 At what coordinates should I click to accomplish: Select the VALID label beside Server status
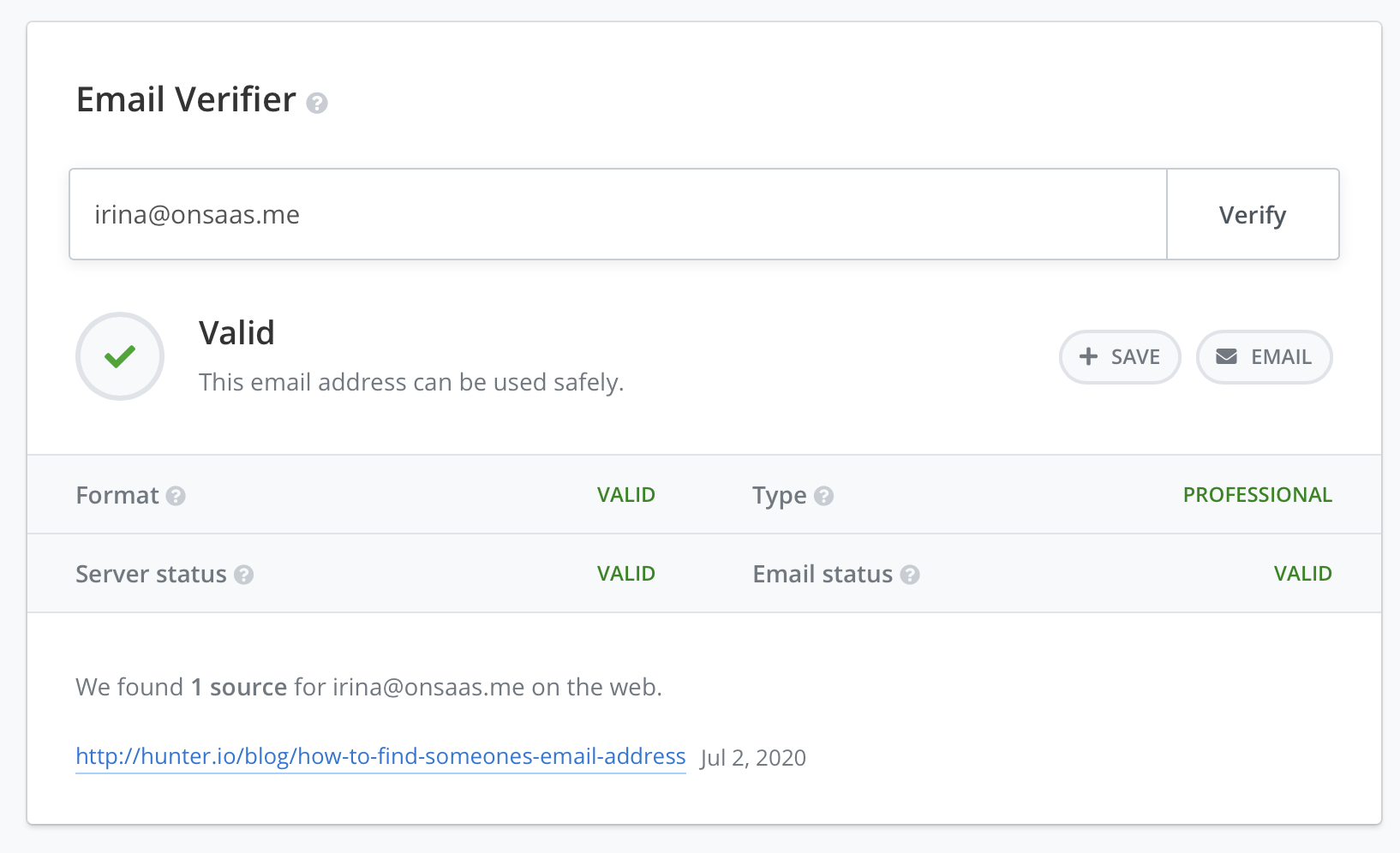pyautogui.click(x=626, y=574)
